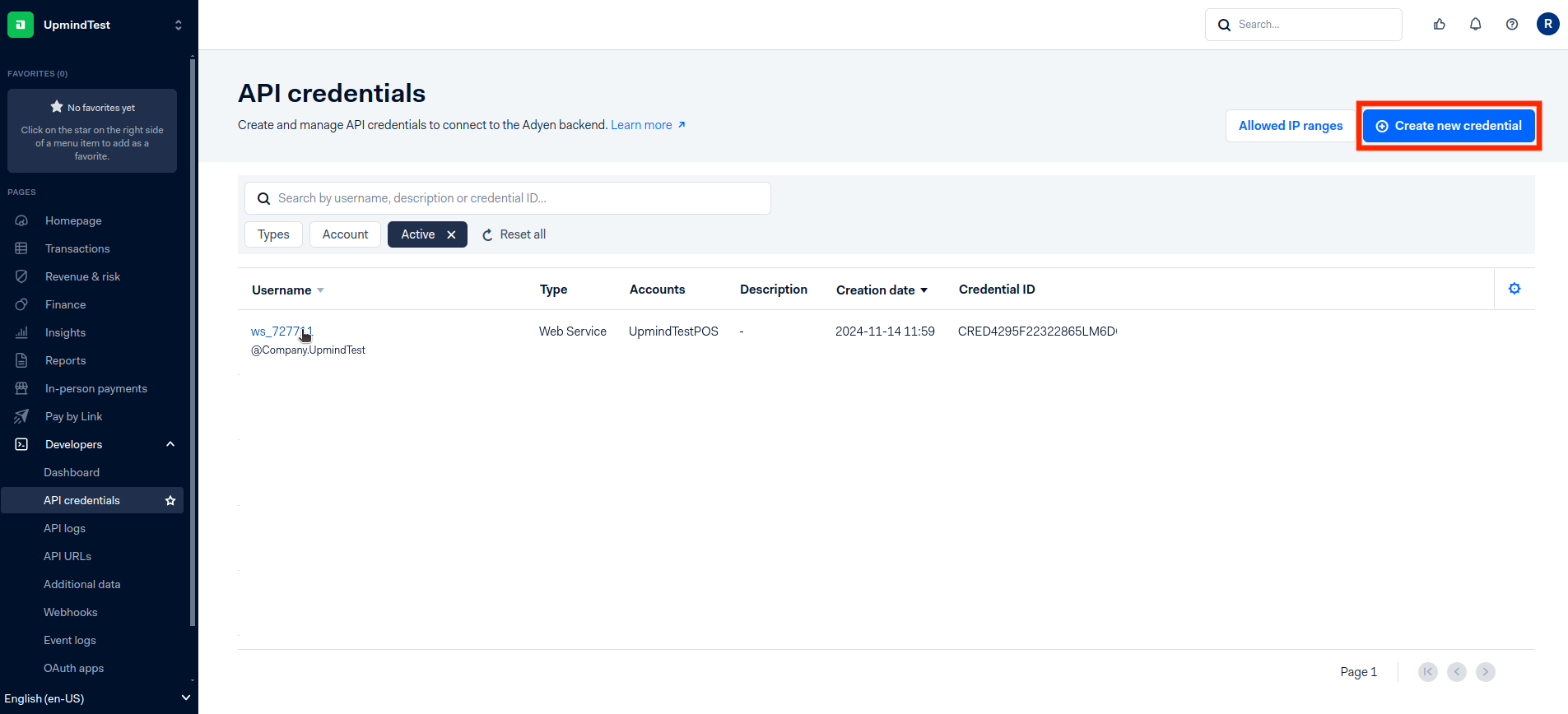Image resolution: width=1568 pixels, height=714 pixels.
Task: Open the notifications bell
Action: pos(1476,25)
